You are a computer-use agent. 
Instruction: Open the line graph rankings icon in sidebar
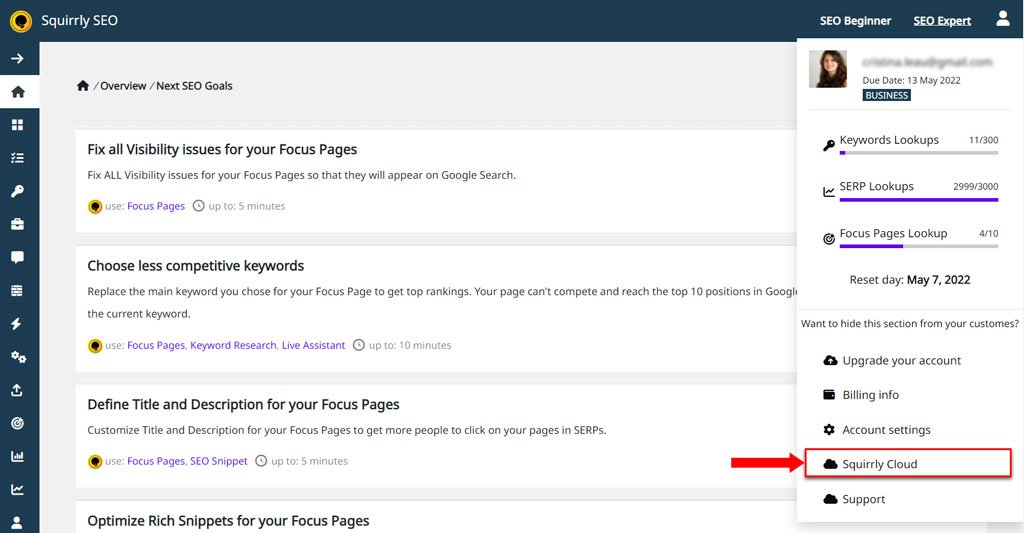(18, 489)
